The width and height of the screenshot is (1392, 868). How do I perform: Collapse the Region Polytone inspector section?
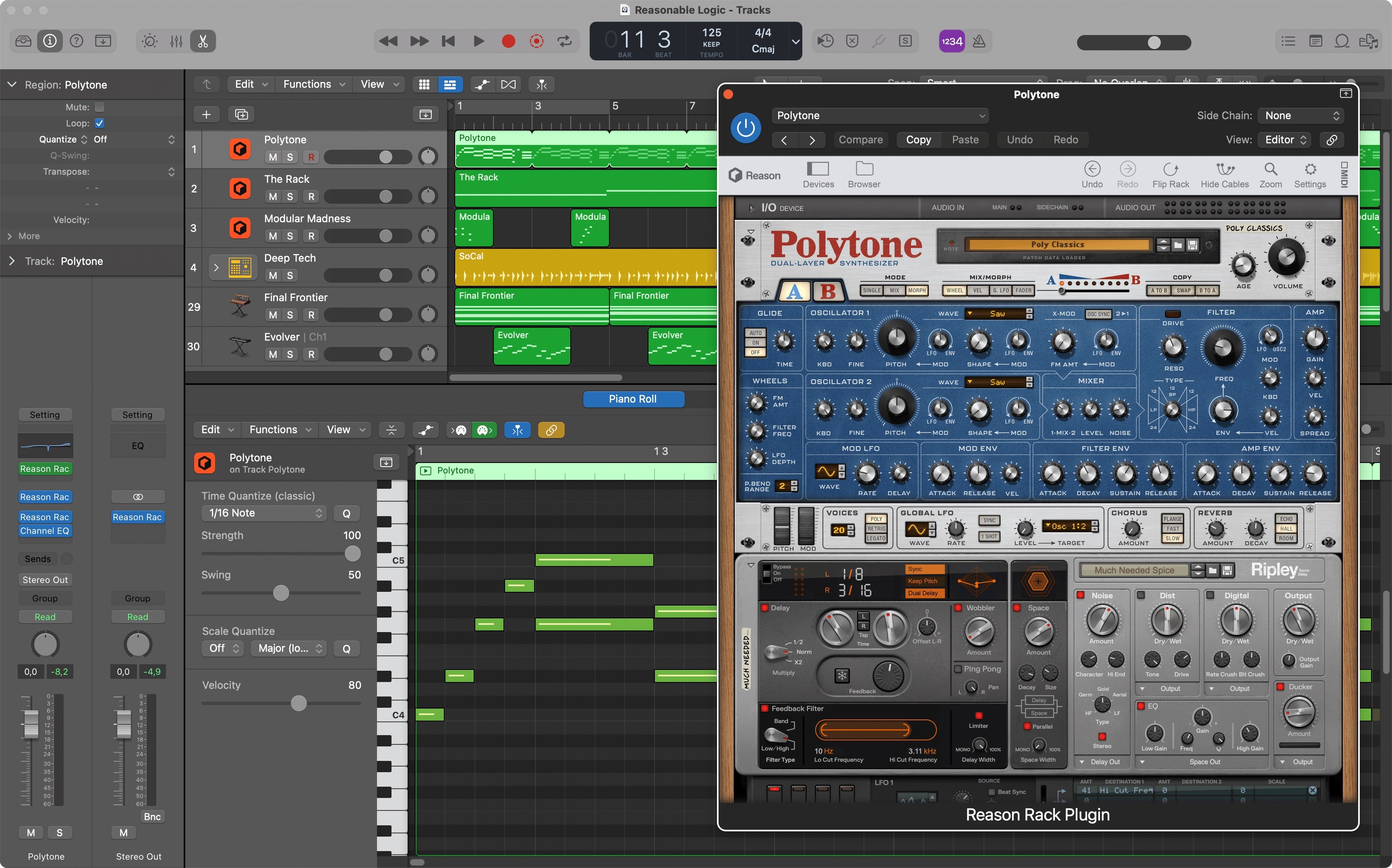coord(12,85)
